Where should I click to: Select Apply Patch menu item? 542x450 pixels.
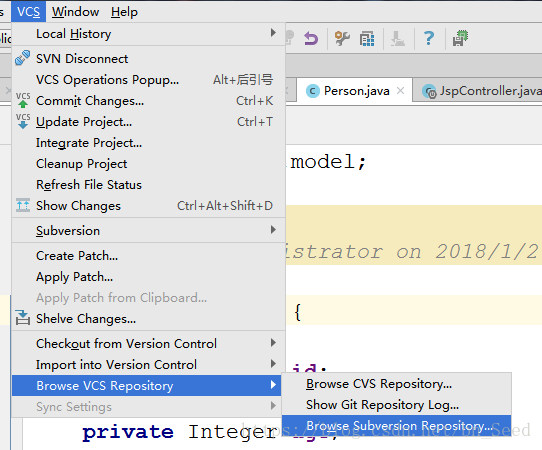point(149,277)
